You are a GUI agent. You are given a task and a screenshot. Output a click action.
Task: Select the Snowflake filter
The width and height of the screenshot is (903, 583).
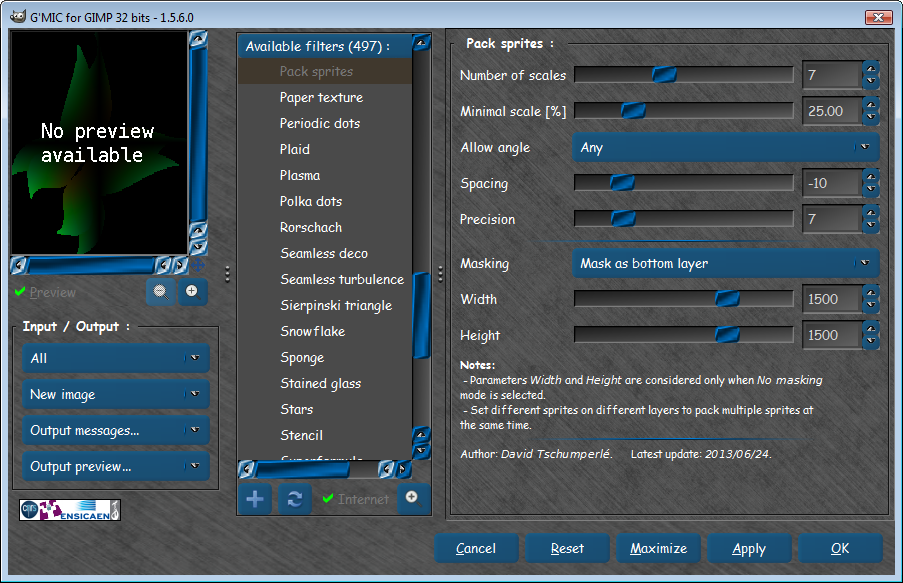click(325, 331)
